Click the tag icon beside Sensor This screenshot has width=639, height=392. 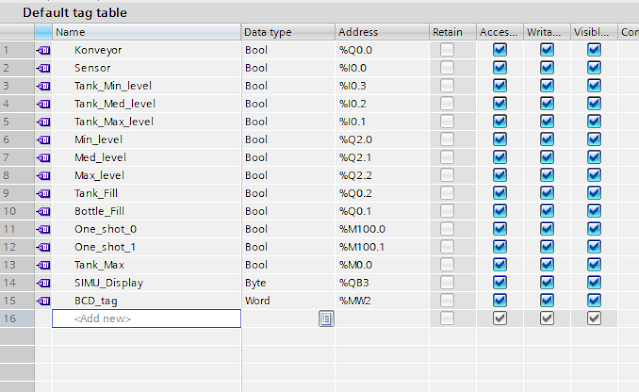(43, 68)
